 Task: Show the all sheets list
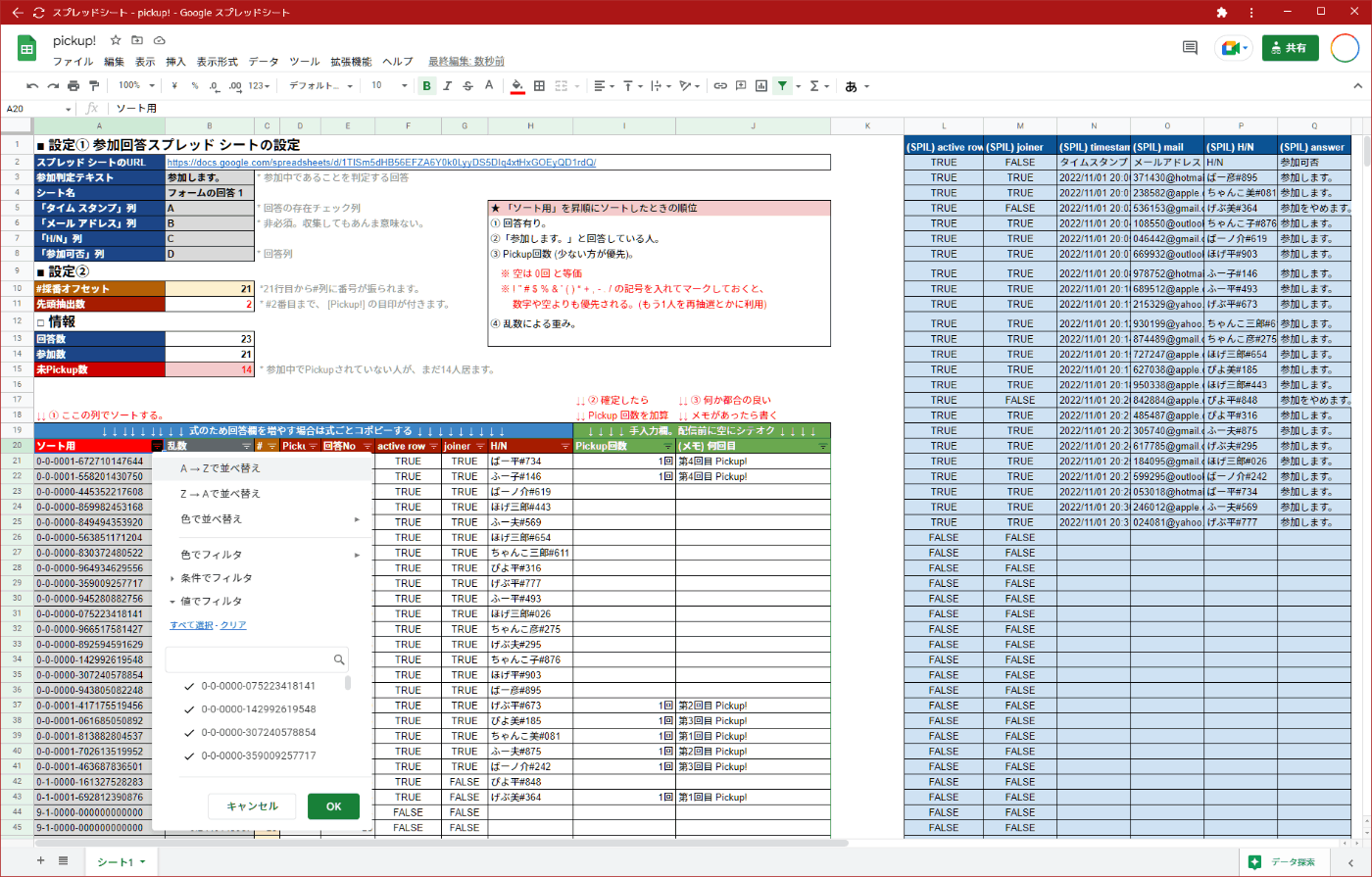[x=63, y=860]
